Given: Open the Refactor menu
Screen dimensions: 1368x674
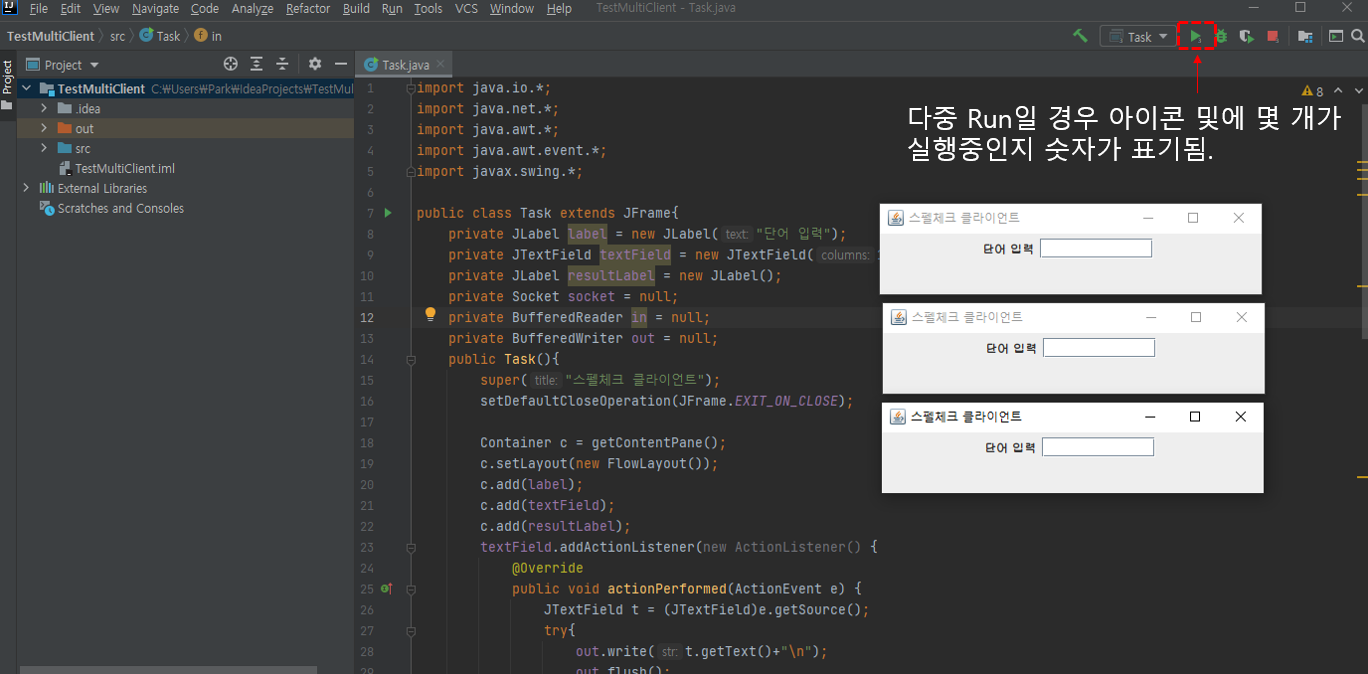Looking at the screenshot, I should 308,8.
